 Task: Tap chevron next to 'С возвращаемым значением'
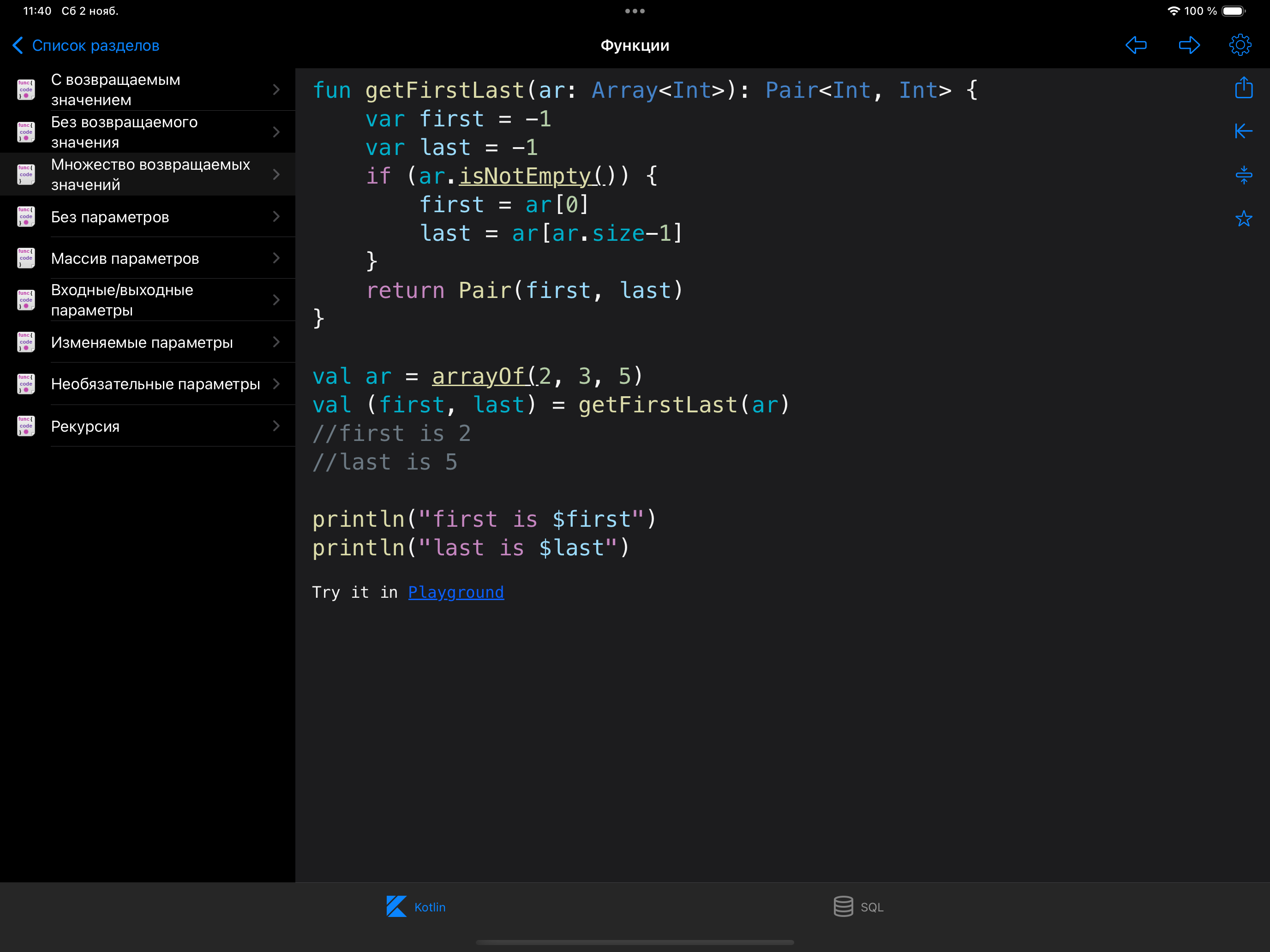click(276, 89)
